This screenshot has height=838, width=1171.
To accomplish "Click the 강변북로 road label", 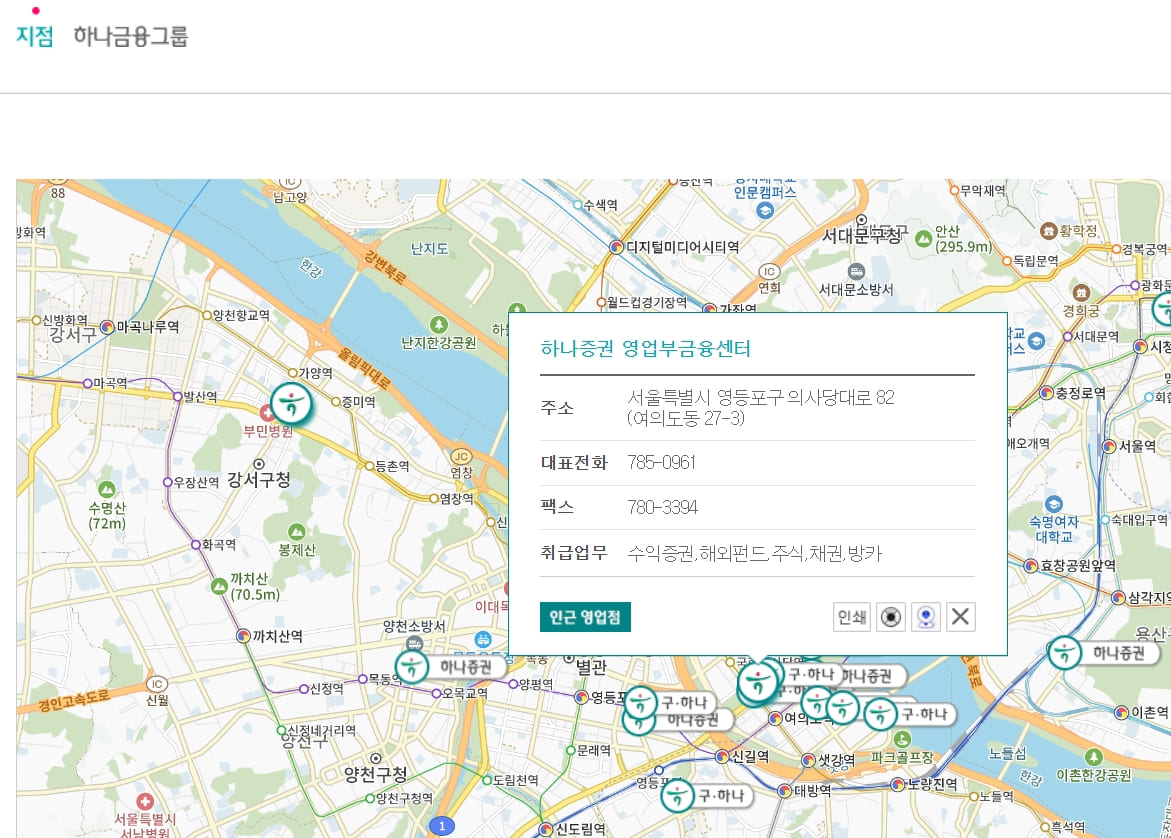I will tap(385, 267).
